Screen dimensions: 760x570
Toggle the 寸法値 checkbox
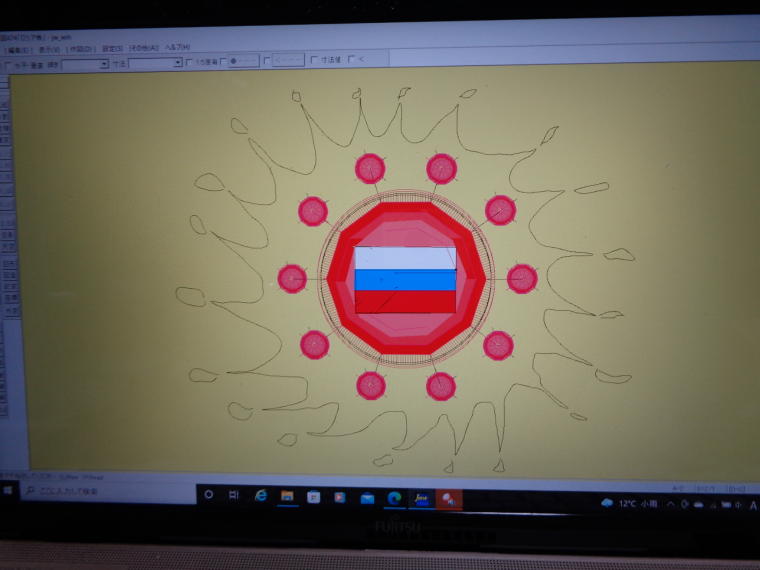314,60
